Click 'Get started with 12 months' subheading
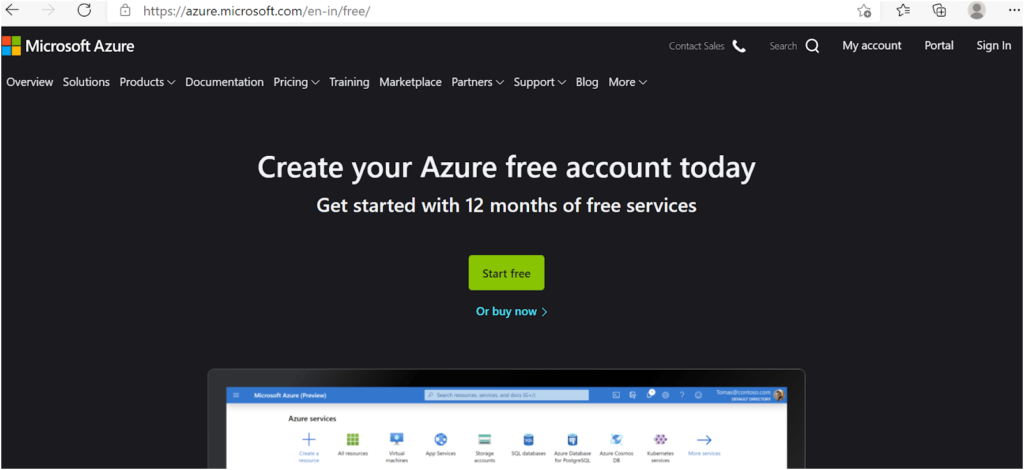1024x470 pixels. click(507, 206)
